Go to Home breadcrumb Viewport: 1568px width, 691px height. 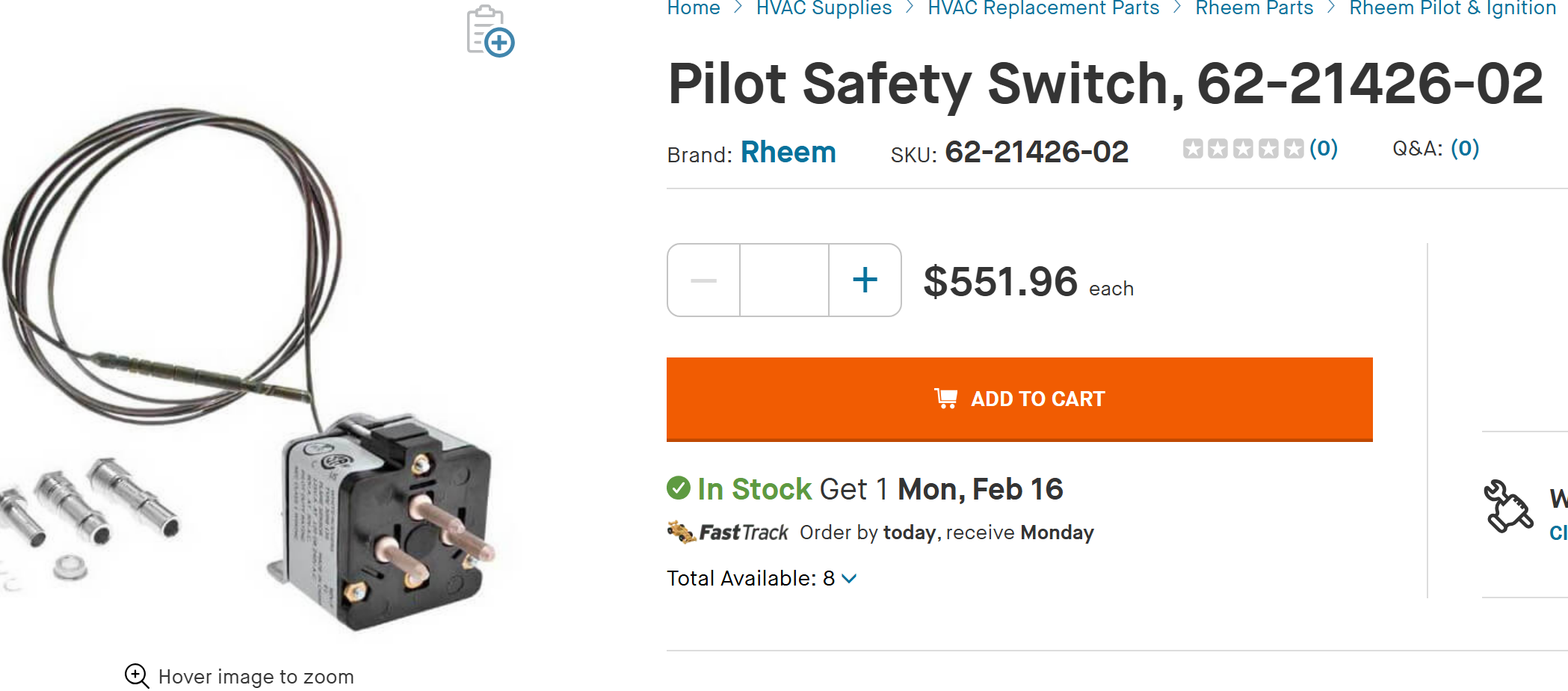pos(694,8)
